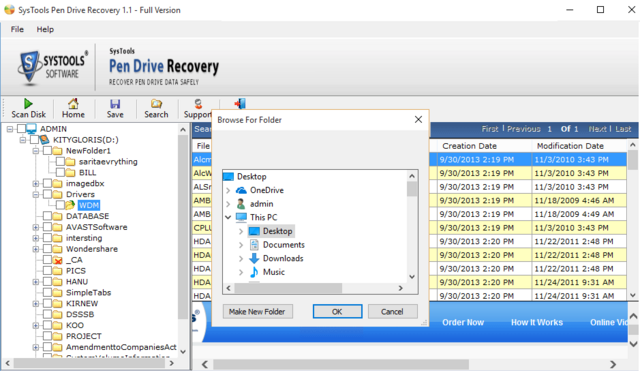The image size is (640, 371).
Task: Click the NewFolder1 folder icon
Action: coord(58,151)
